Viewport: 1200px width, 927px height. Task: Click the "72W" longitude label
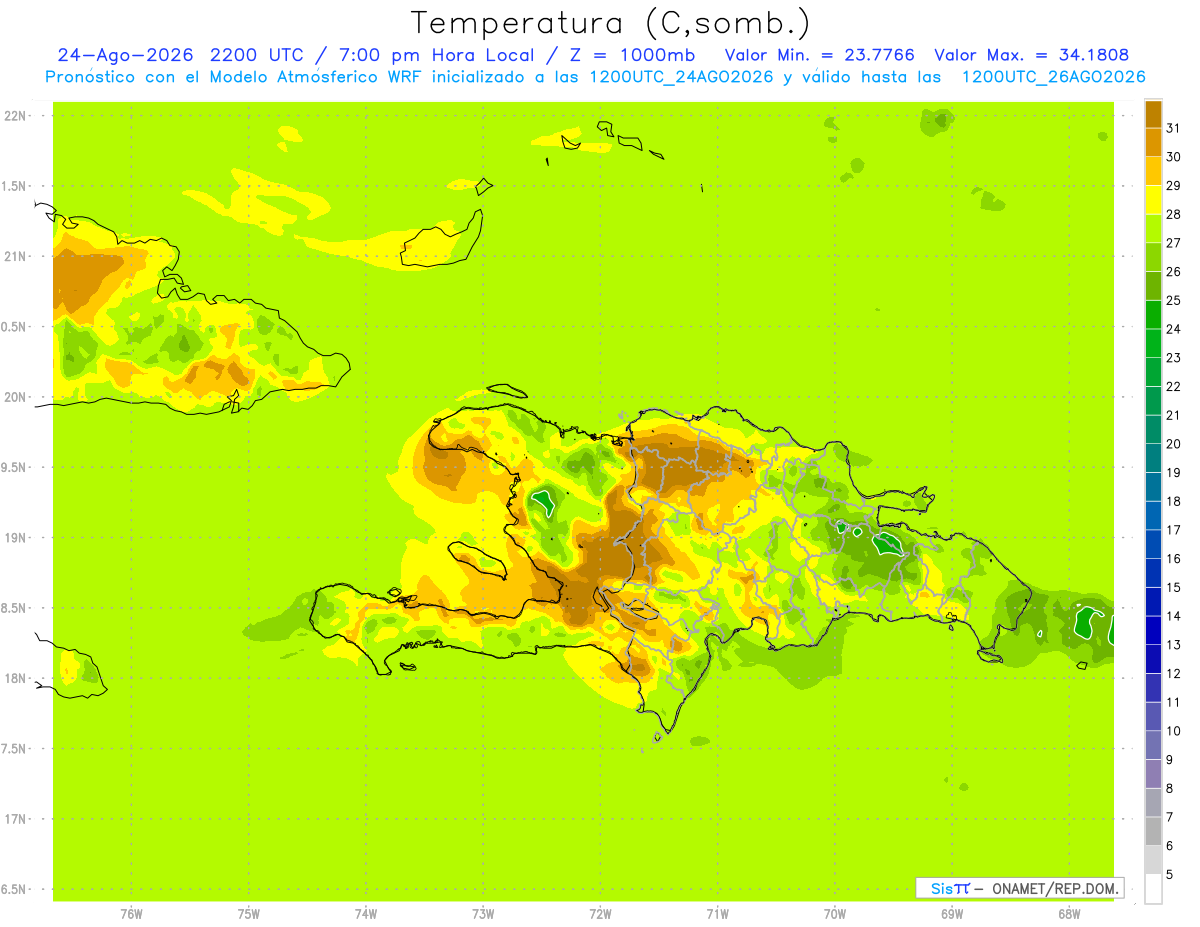pos(600,913)
